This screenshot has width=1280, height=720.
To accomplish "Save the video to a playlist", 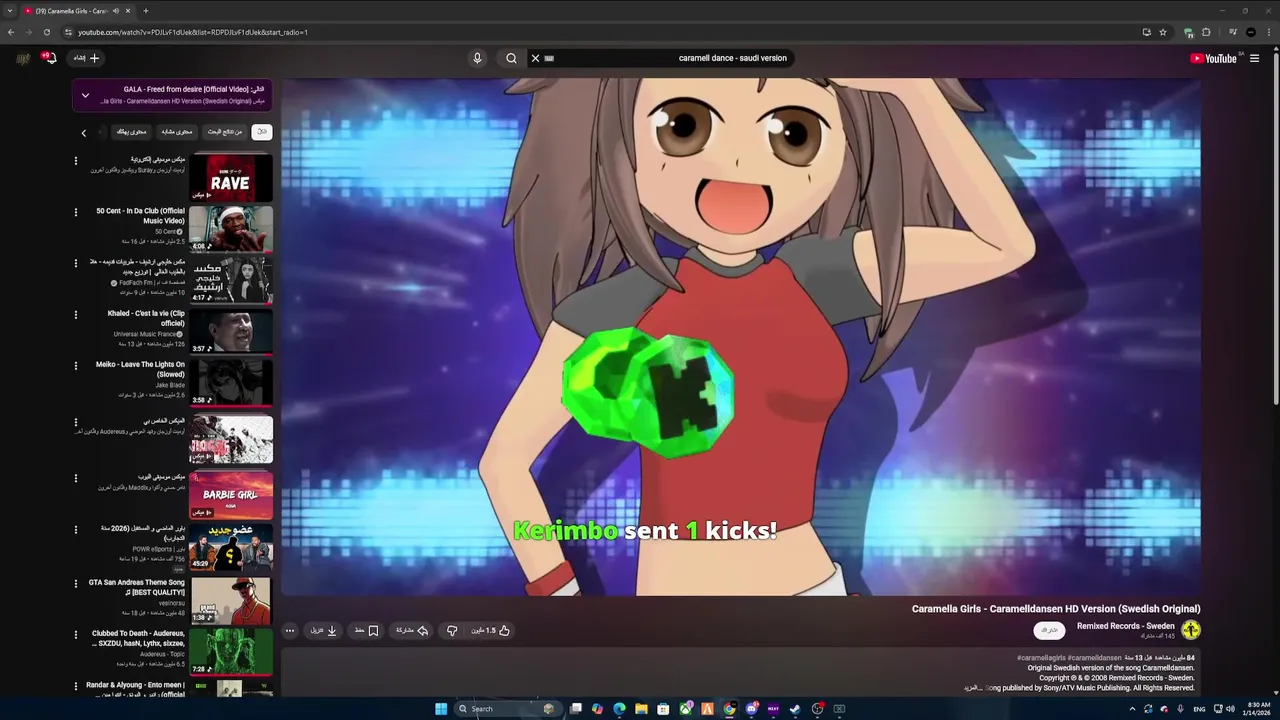I will click(x=366, y=631).
